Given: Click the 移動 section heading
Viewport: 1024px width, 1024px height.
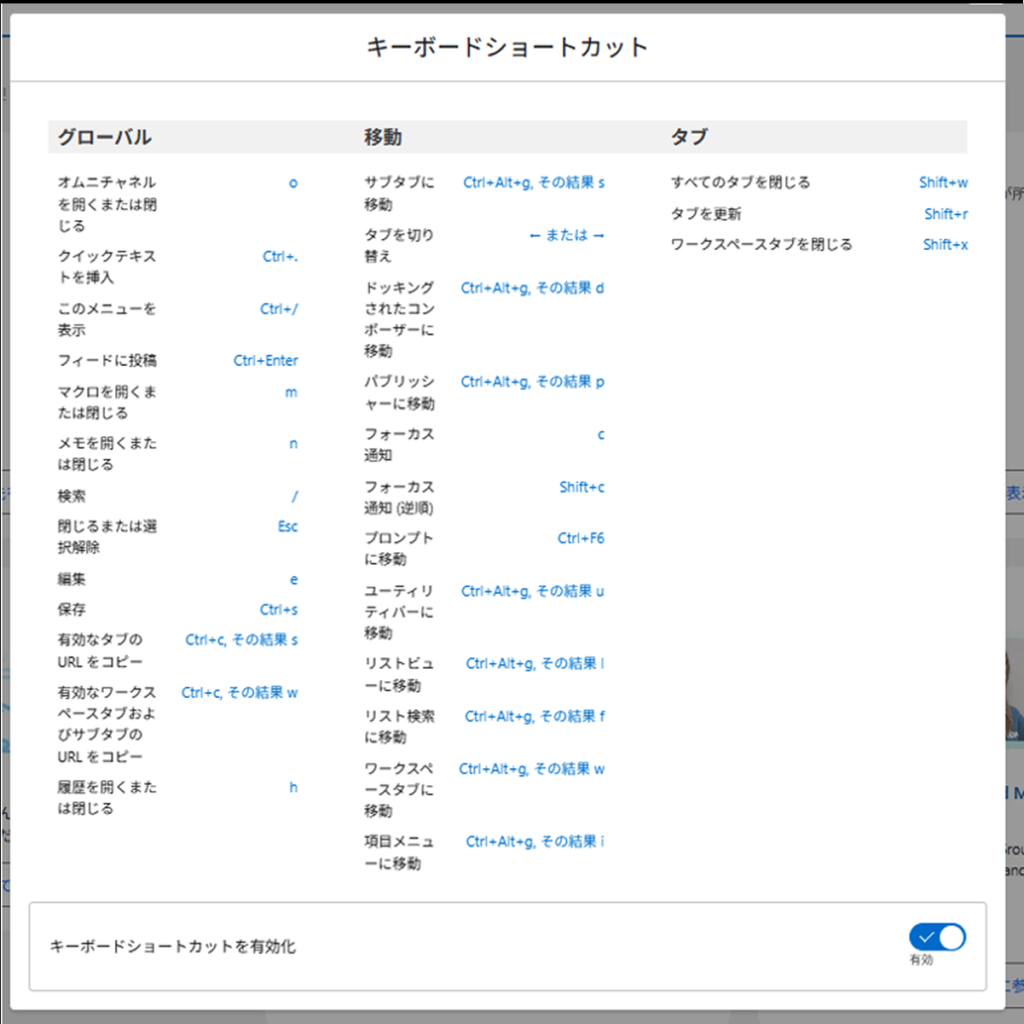Looking at the screenshot, I should pyautogui.click(x=383, y=137).
